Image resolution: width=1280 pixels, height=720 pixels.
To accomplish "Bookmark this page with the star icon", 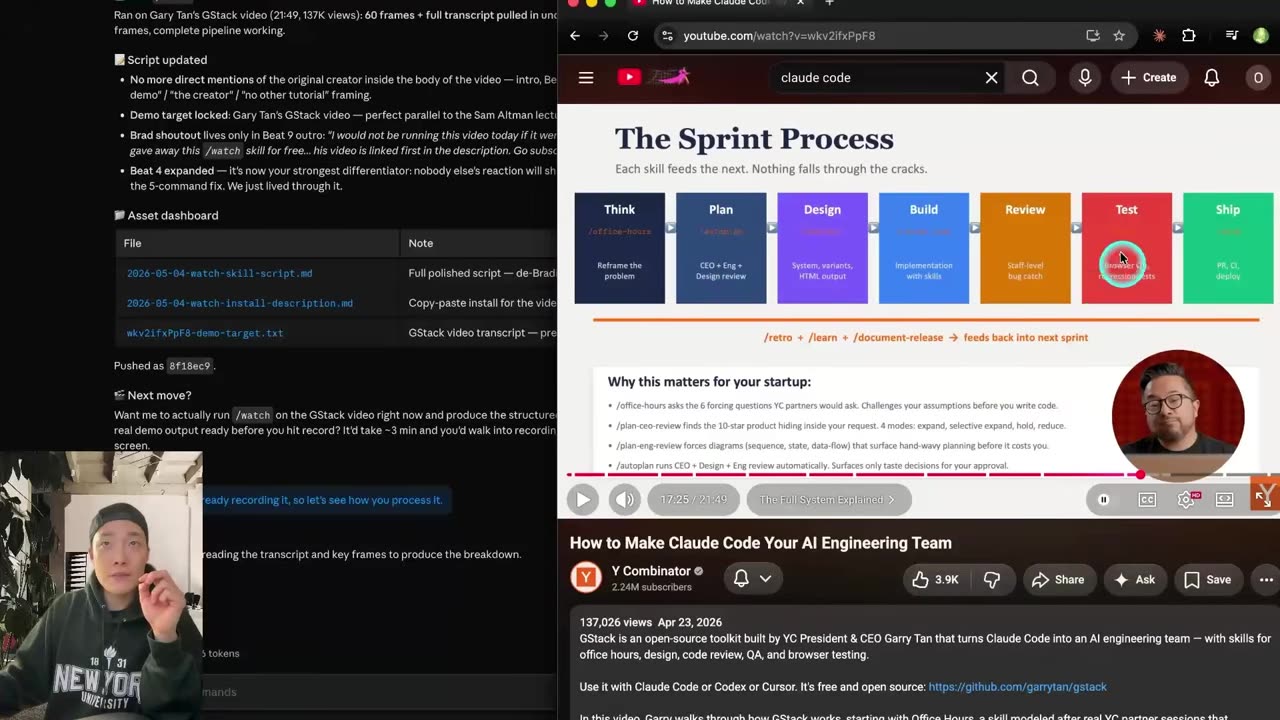I will [1119, 36].
